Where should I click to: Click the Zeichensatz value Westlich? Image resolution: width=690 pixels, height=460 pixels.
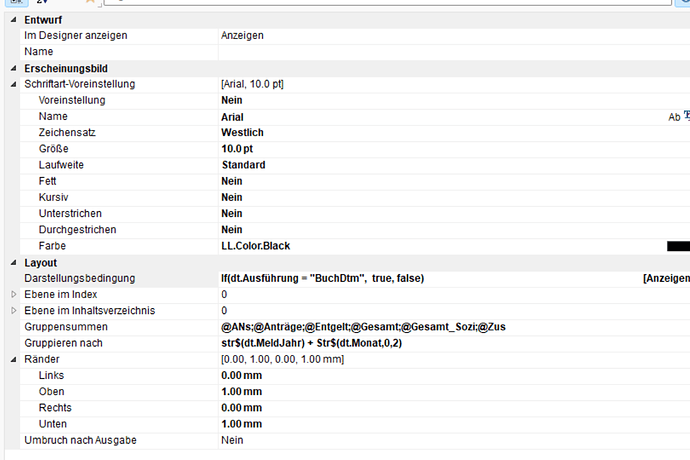pos(242,132)
